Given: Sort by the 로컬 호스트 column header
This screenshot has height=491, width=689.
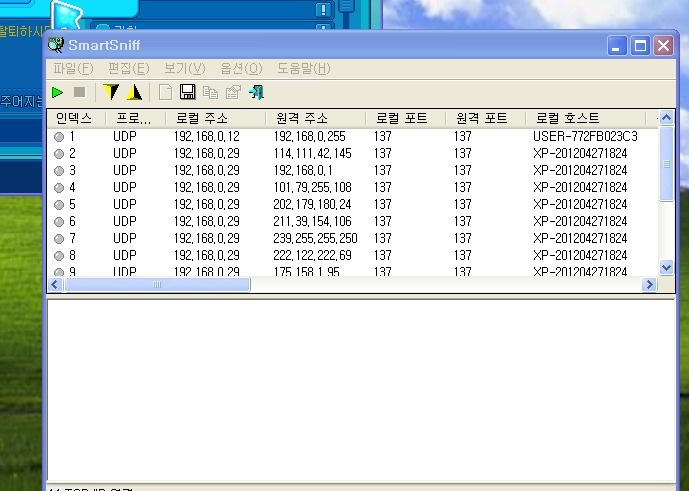Looking at the screenshot, I should point(586,118).
